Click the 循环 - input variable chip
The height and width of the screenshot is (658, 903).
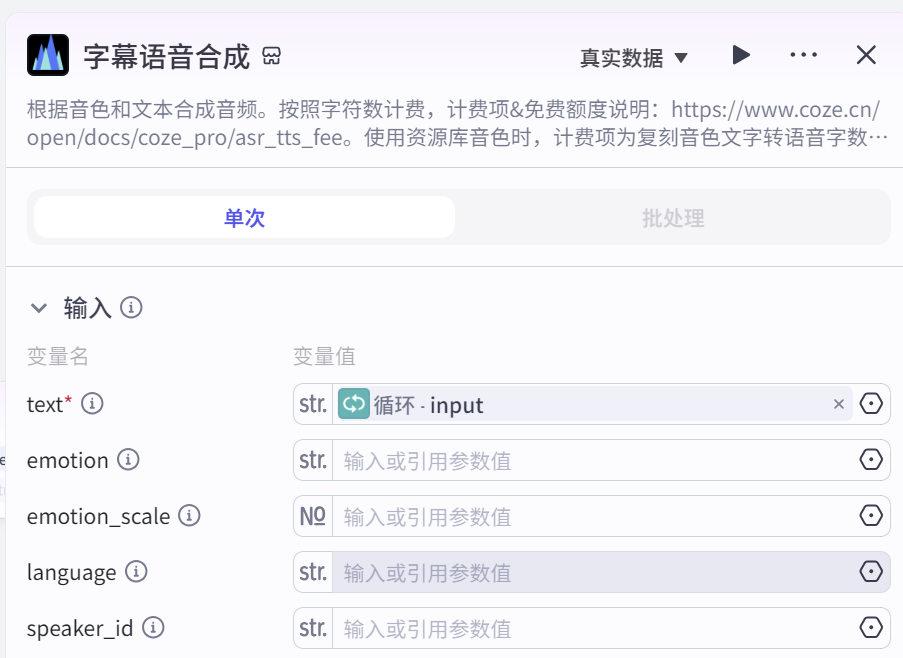(593, 404)
